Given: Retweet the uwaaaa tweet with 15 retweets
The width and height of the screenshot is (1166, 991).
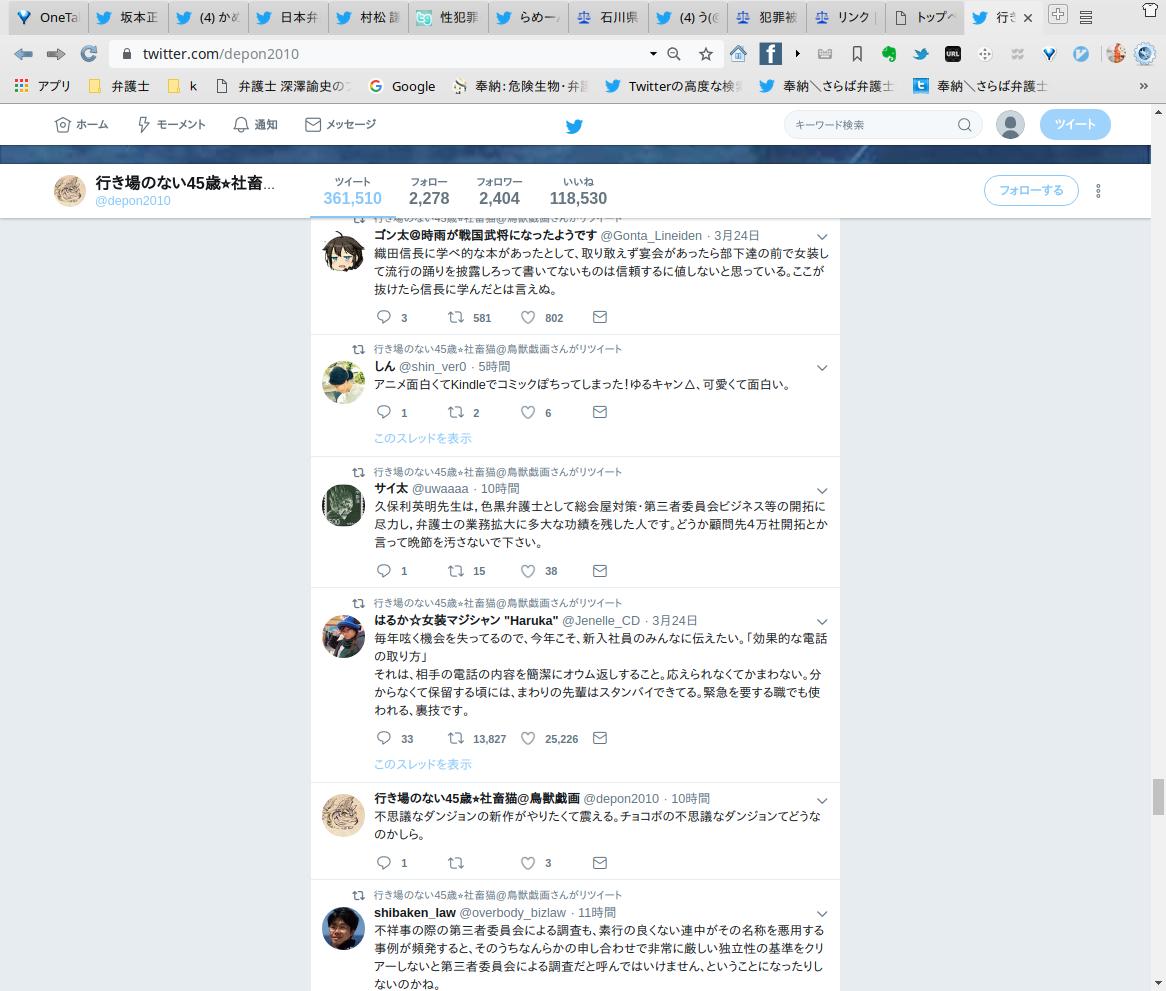Looking at the screenshot, I should pyautogui.click(x=456, y=571).
